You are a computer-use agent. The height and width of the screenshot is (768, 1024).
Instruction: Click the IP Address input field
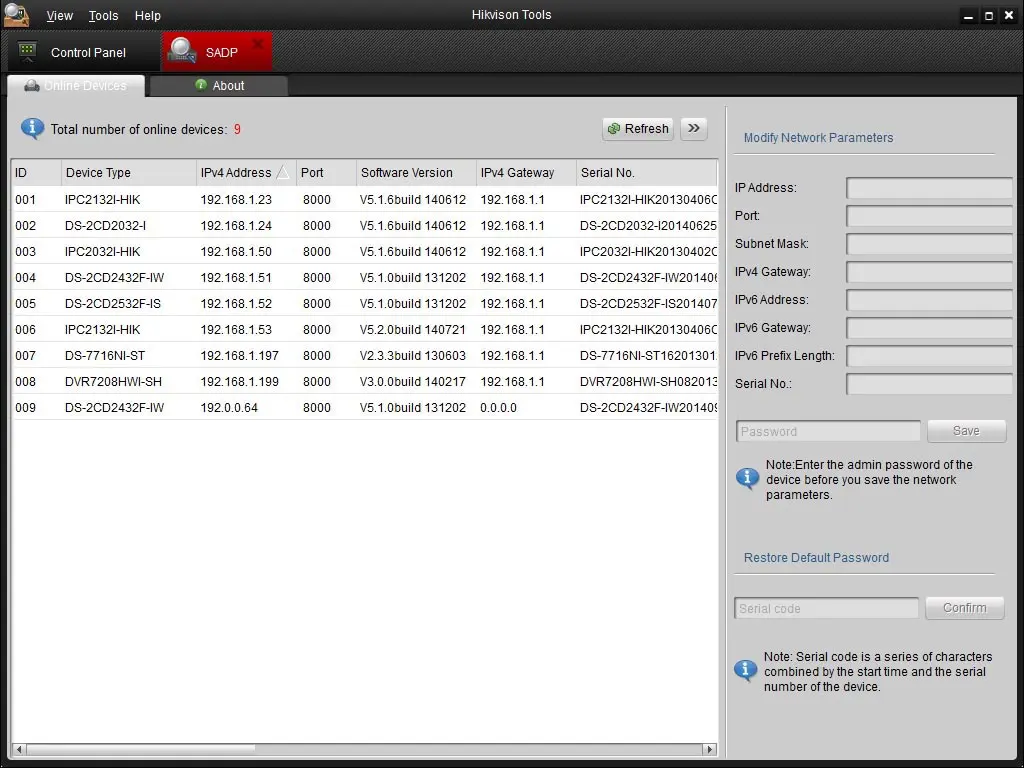(929, 188)
